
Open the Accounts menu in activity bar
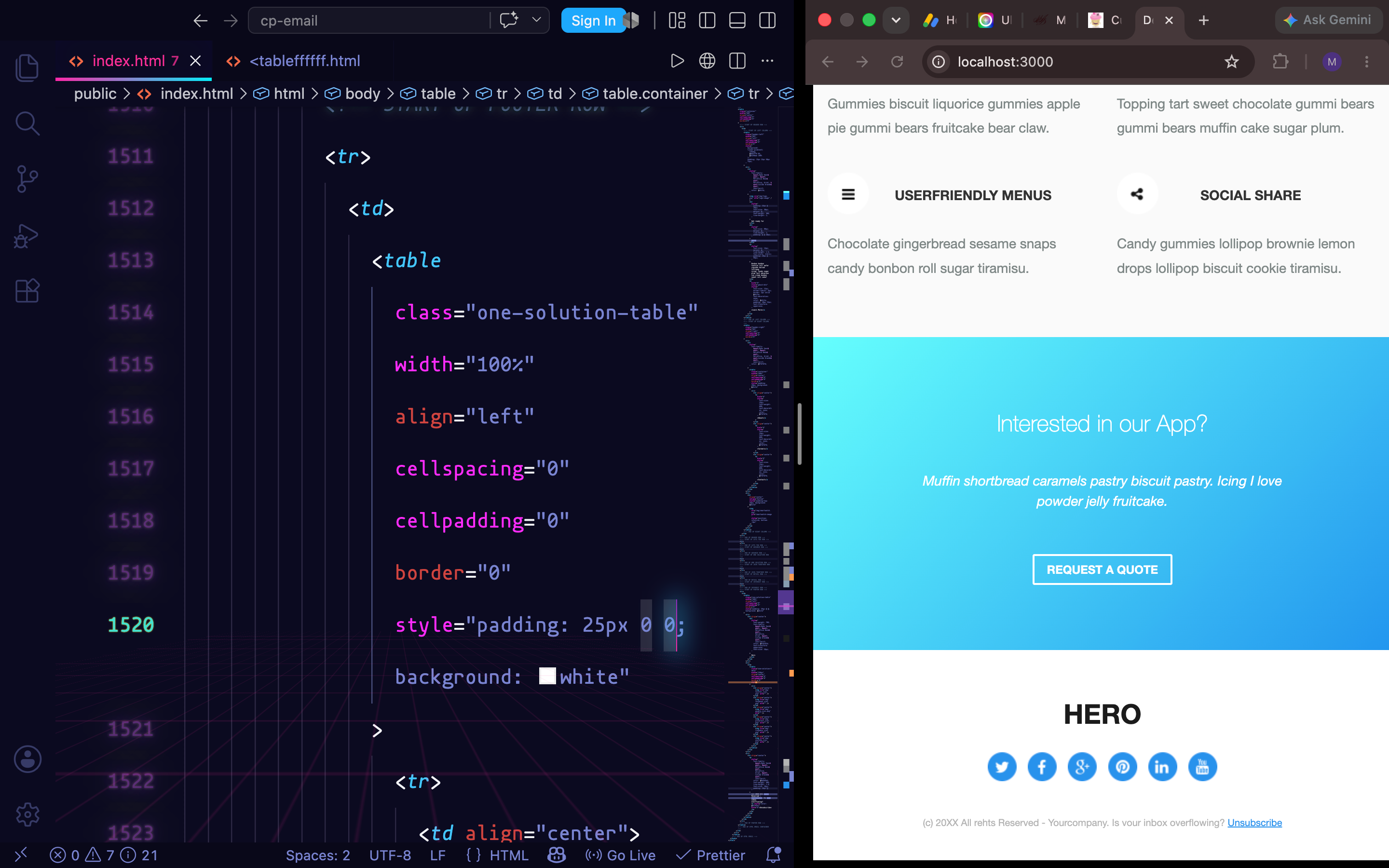tap(27, 759)
